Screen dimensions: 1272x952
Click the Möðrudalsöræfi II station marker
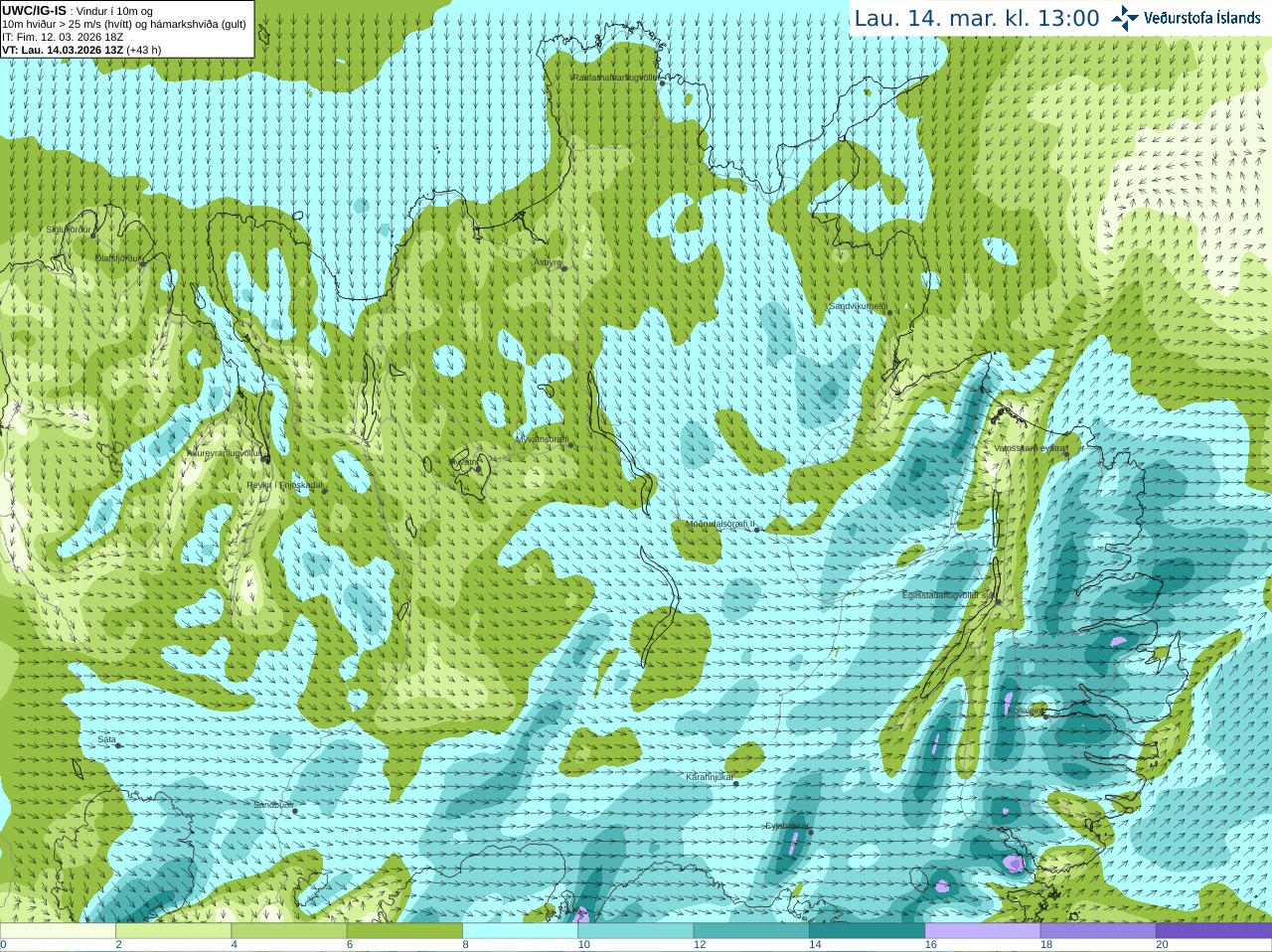pyautogui.click(x=757, y=530)
